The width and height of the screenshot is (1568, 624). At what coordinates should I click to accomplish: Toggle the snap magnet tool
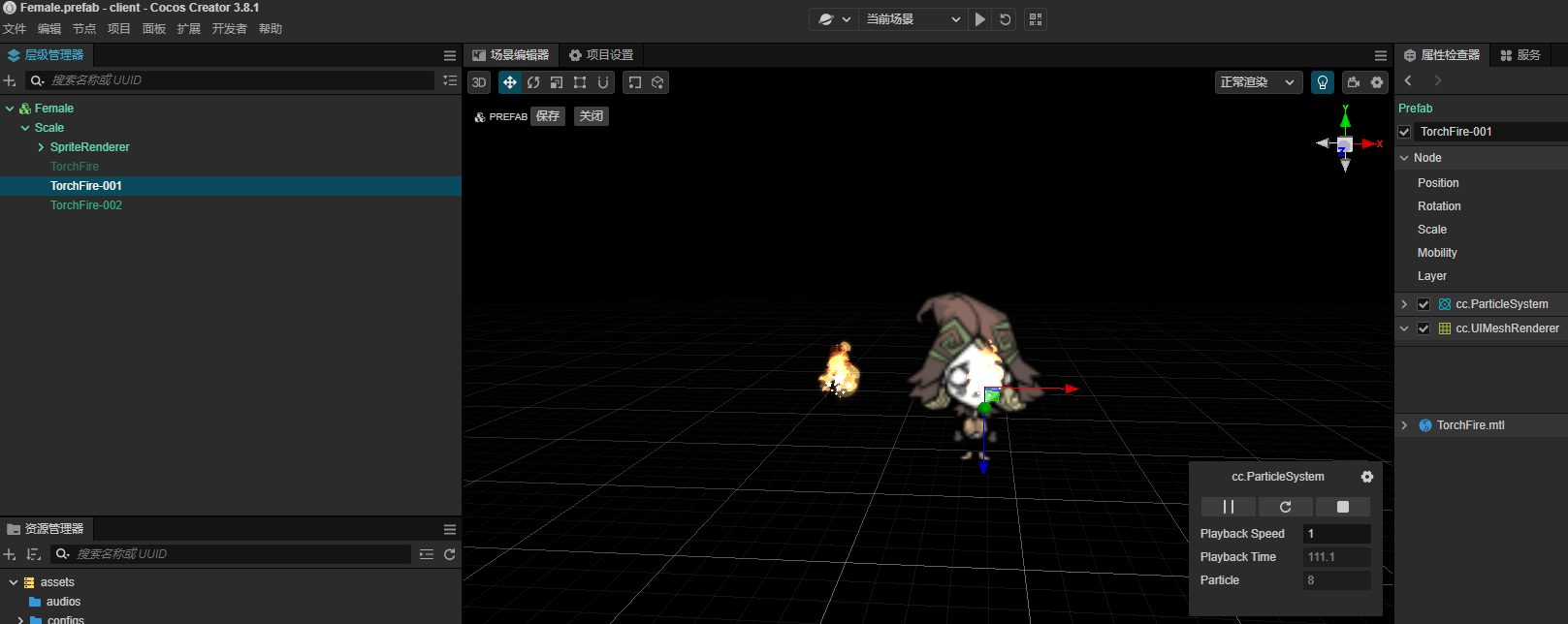point(603,82)
